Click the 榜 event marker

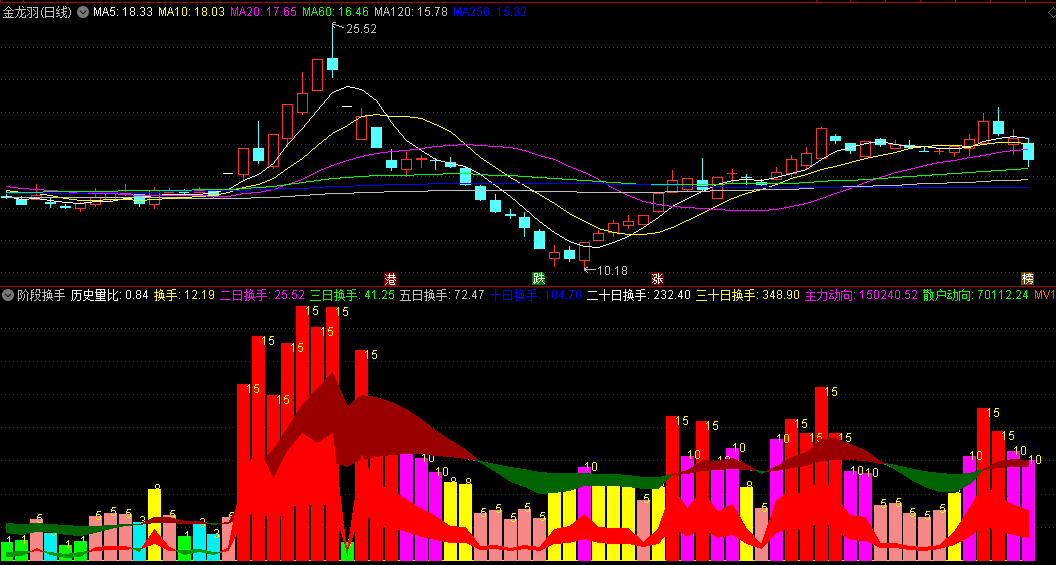pyautogui.click(x=1027, y=278)
